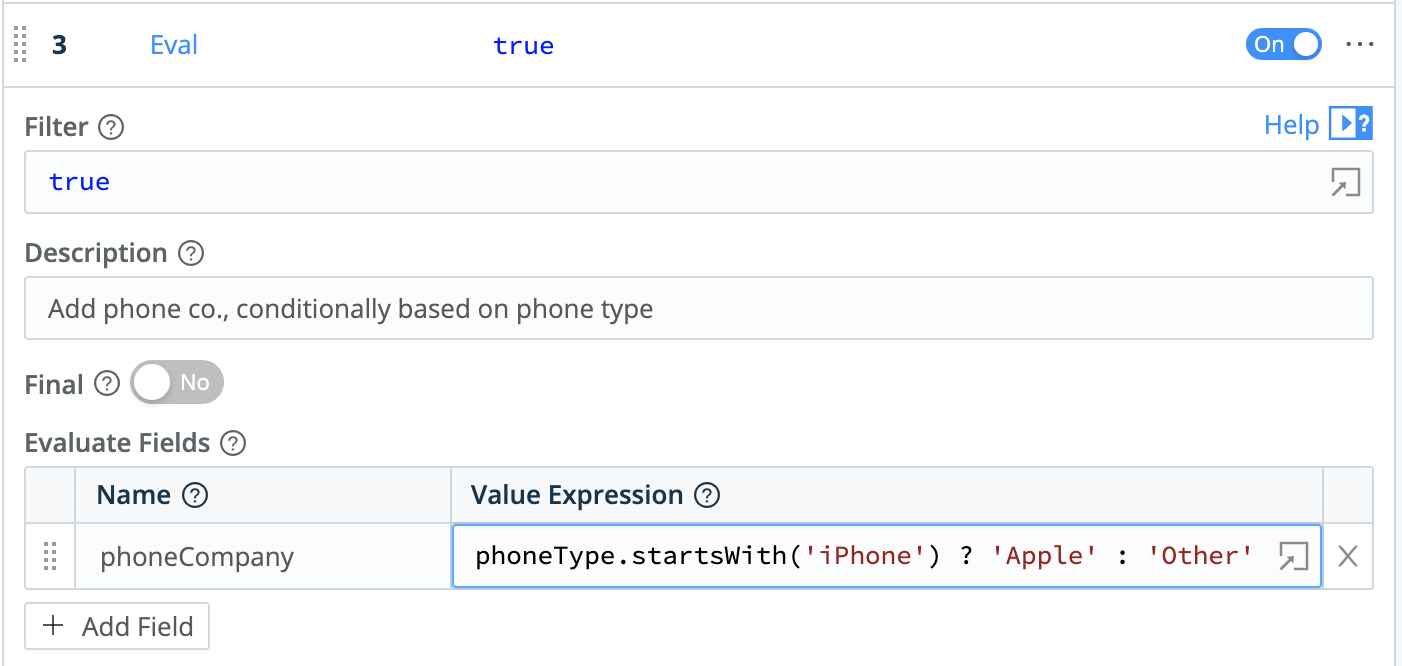Click the Eval function name

pyautogui.click(x=173, y=44)
